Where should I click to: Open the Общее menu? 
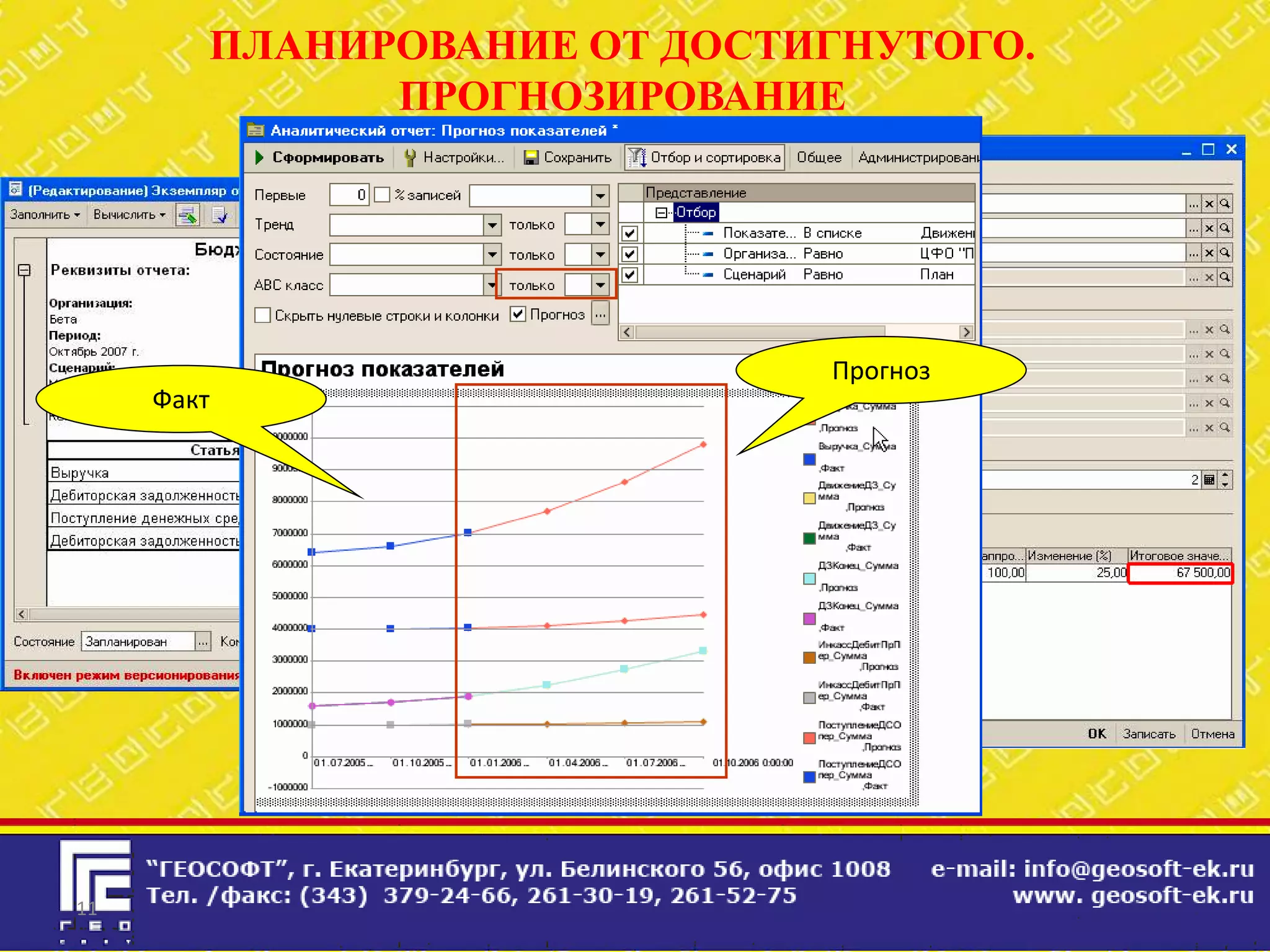tap(819, 157)
